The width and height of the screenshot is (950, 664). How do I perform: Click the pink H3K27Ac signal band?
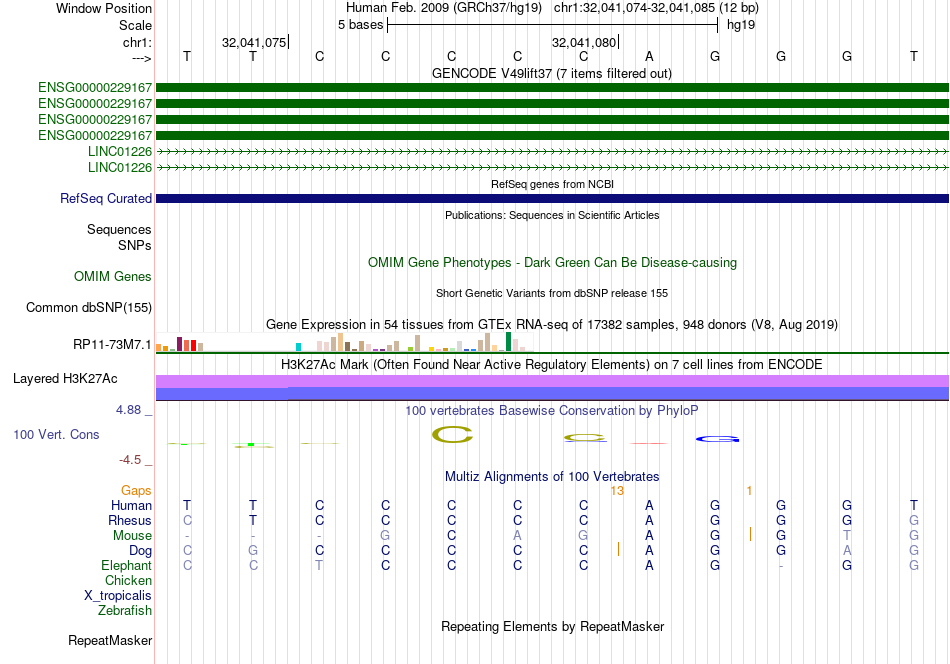click(552, 381)
